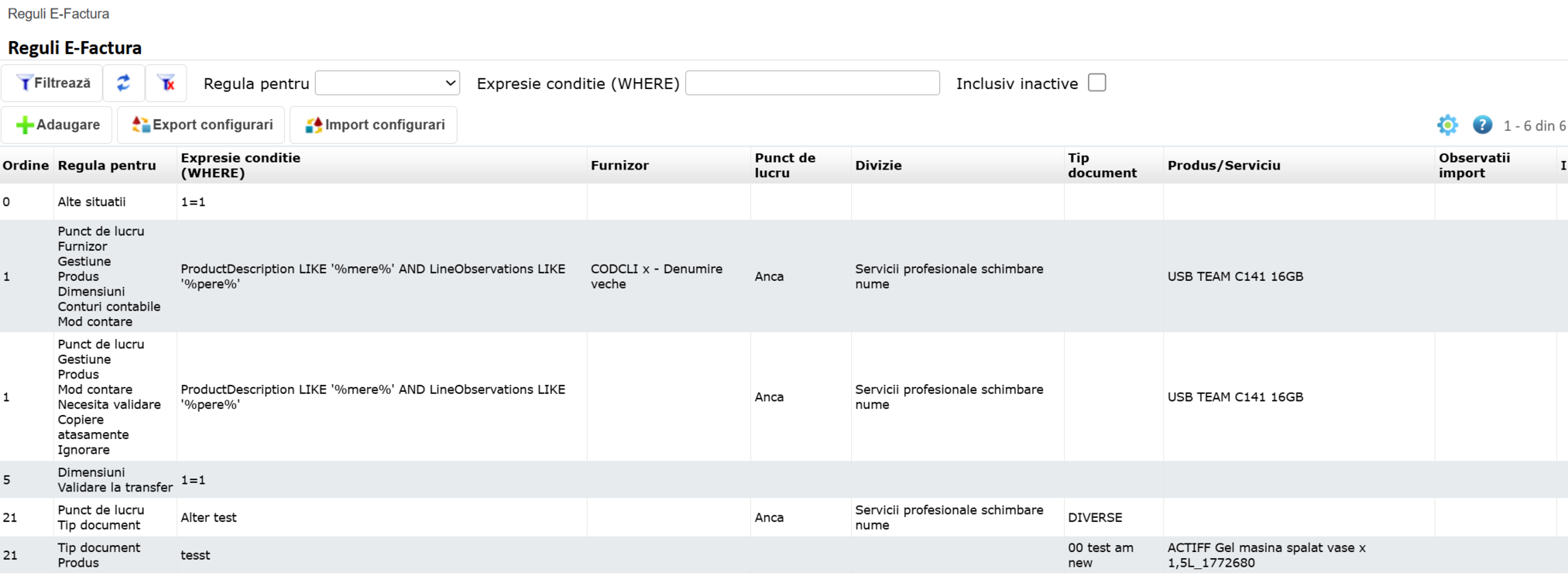Image resolution: width=1568 pixels, height=576 pixels.
Task: Refresh the rules list with arrows icon
Action: click(x=124, y=84)
